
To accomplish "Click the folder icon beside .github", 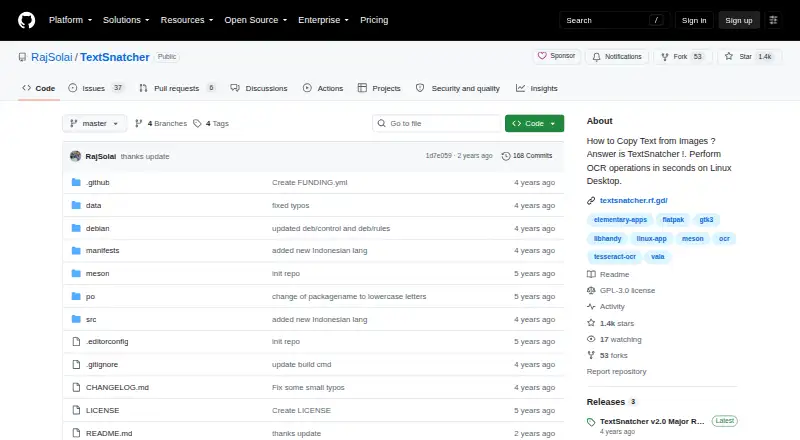I will point(76,182).
